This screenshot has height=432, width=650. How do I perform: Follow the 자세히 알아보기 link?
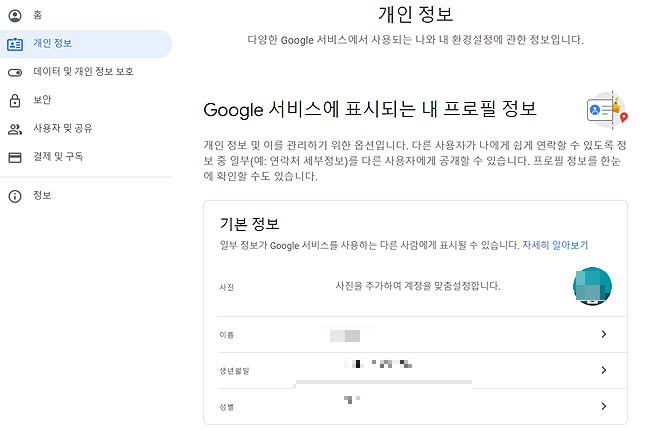click(x=555, y=245)
